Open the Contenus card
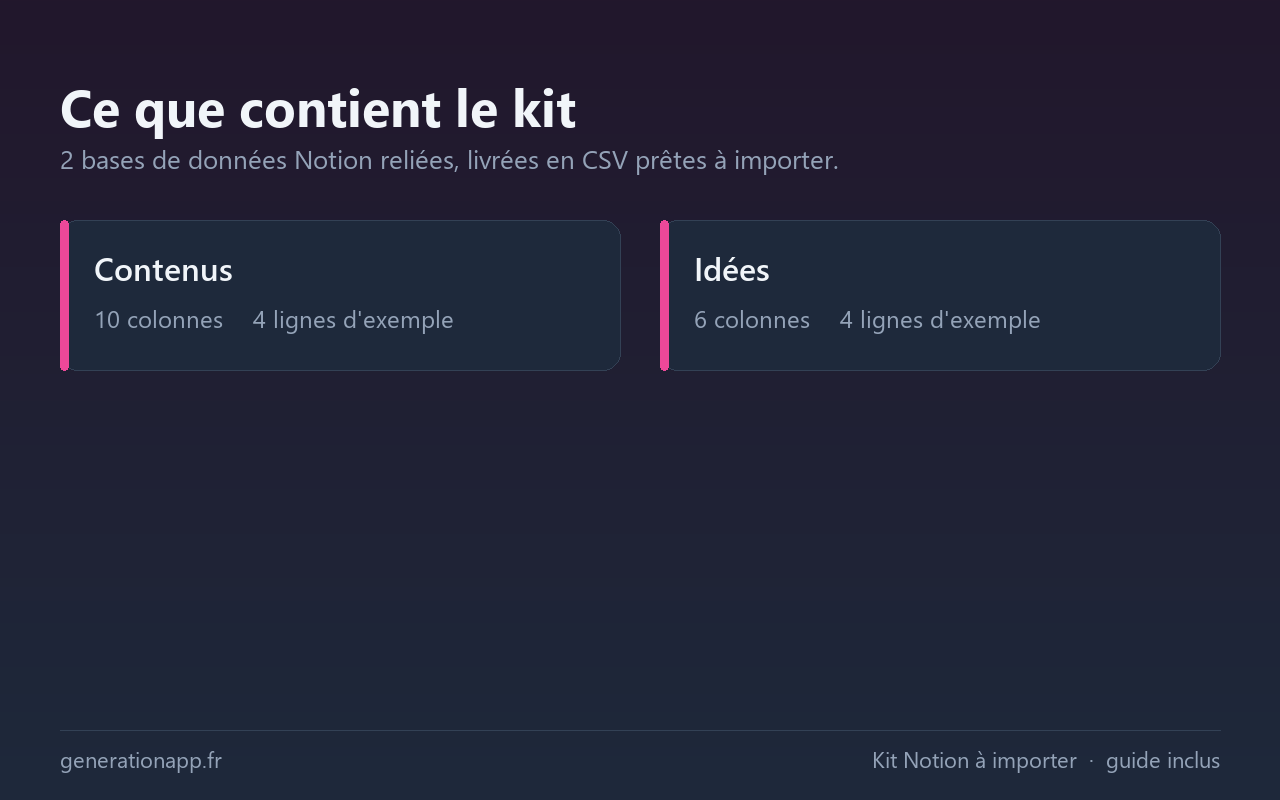This screenshot has height=800, width=1280. point(340,295)
